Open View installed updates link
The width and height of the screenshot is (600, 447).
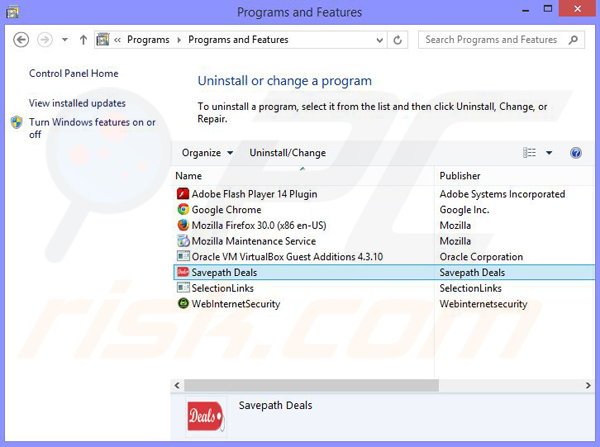tap(77, 103)
